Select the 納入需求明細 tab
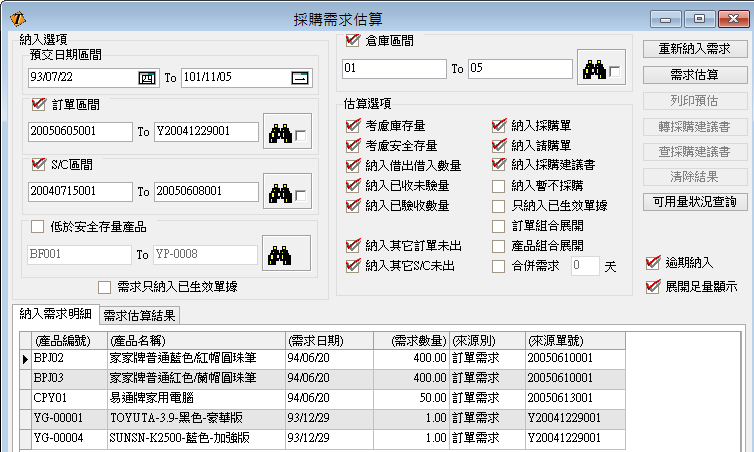Viewport: 754px width, 452px height. [58, 315]
